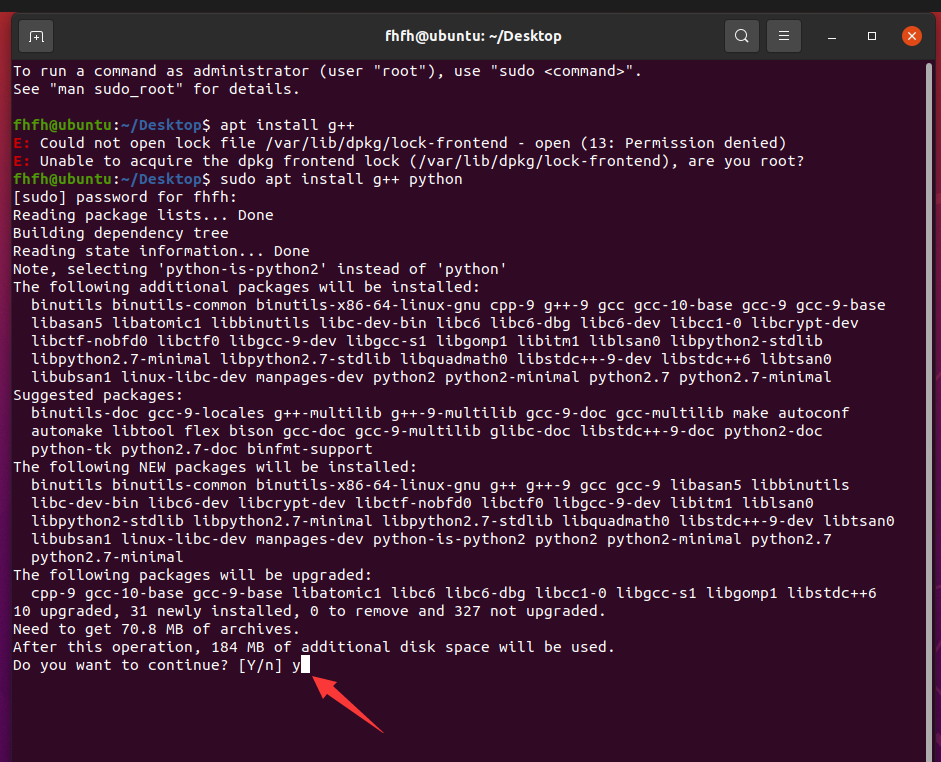Maximize the terminal window
Screen dimensions: 941x762
(x=872, y=36)
